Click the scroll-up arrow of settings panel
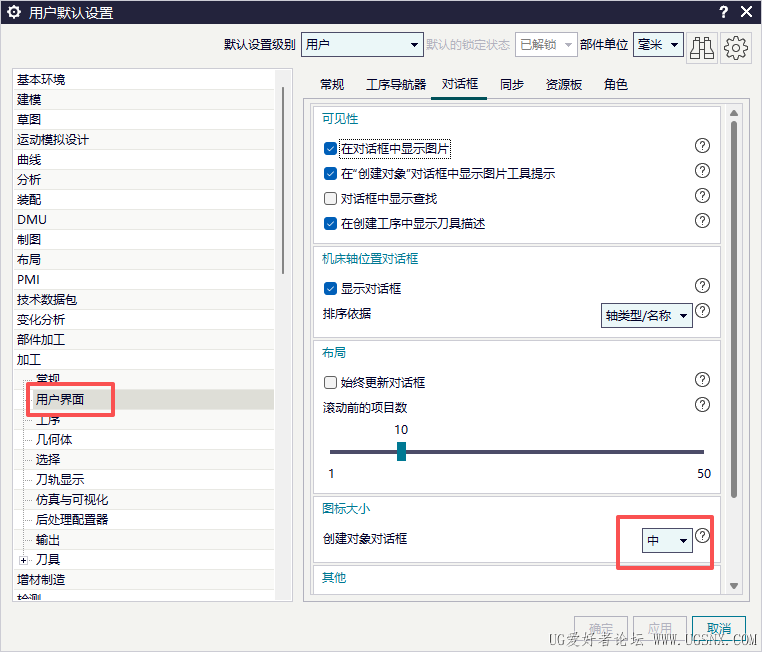762x652 pixels. 734,113
